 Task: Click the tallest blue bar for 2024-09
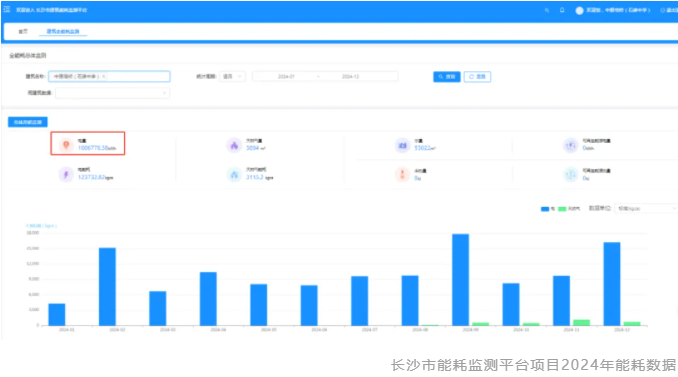(x=461, y=280)
